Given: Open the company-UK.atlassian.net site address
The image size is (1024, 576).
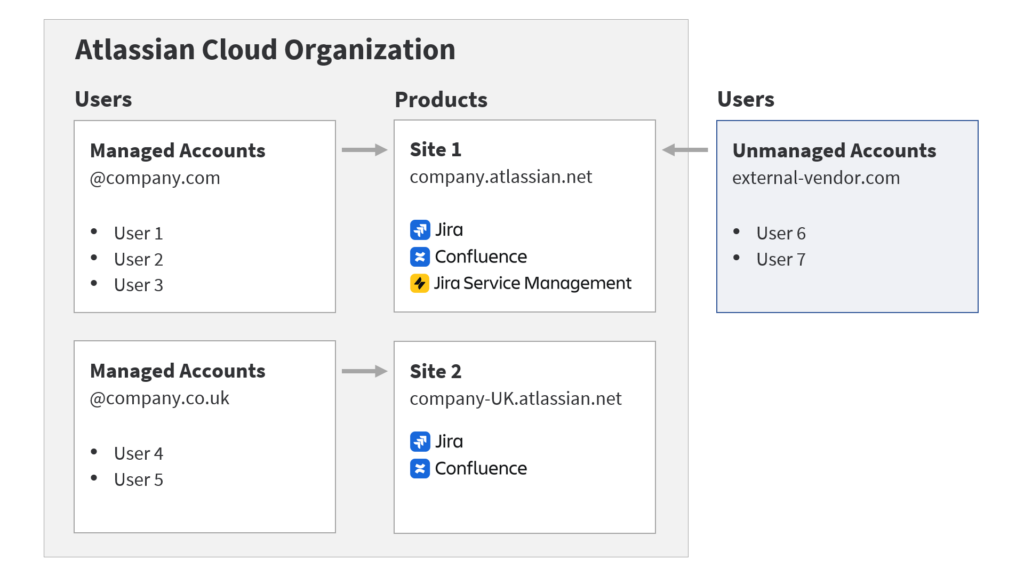Looking at the screenshot, I should pos(515,398).
